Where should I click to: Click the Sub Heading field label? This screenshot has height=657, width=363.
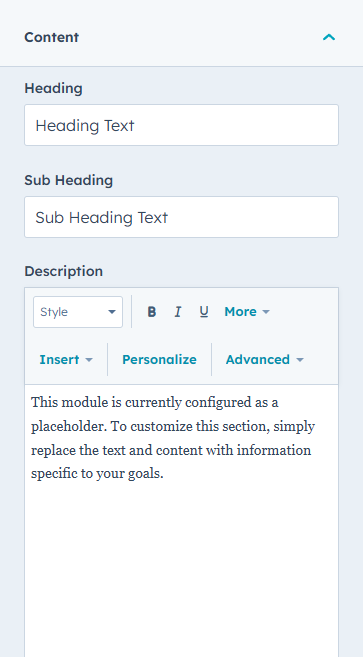tap(69, 180)
